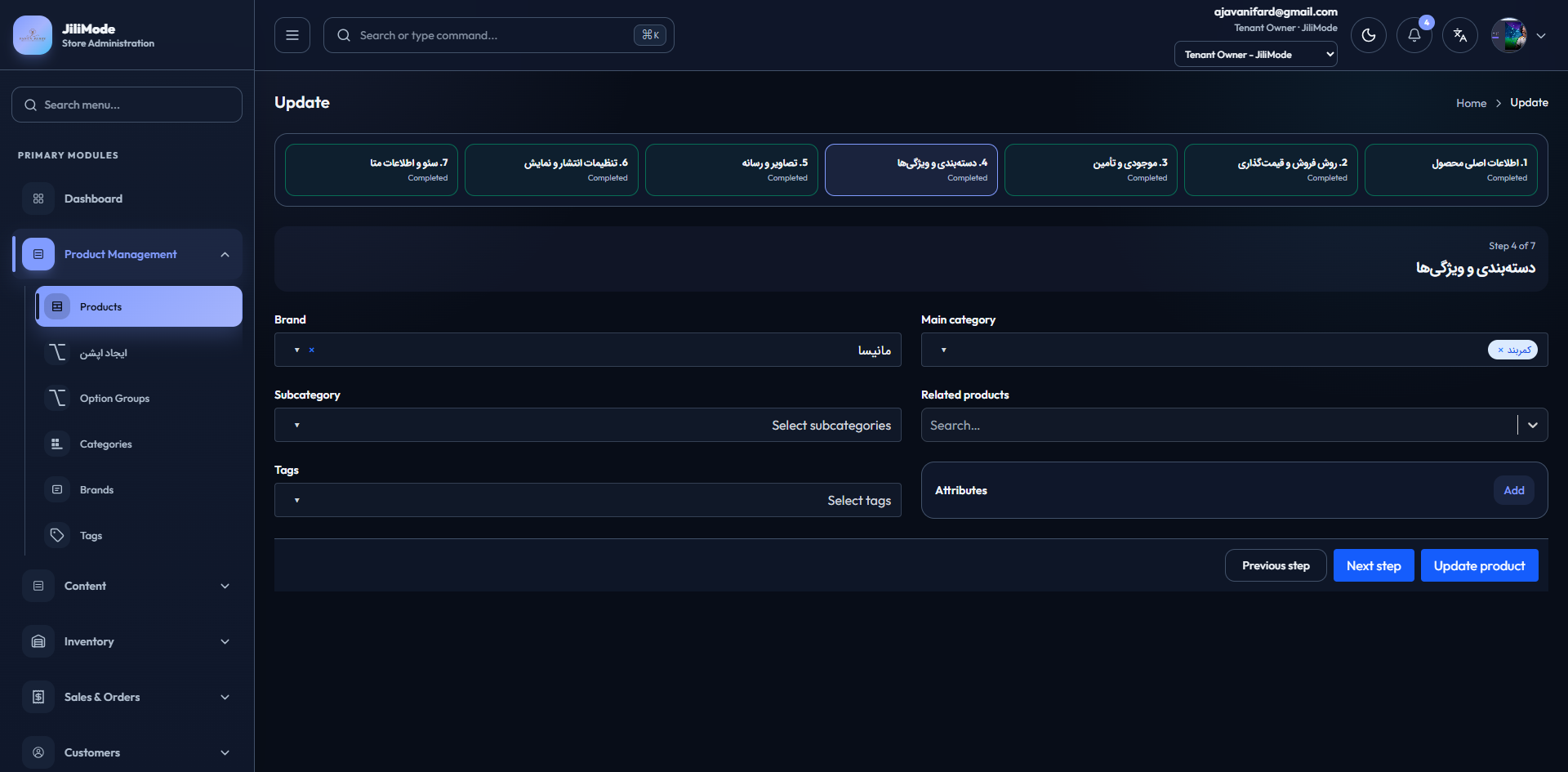Viewport: 1568px width, 772px height.
Task: Click the Inventory module icon
Action: 38,641
